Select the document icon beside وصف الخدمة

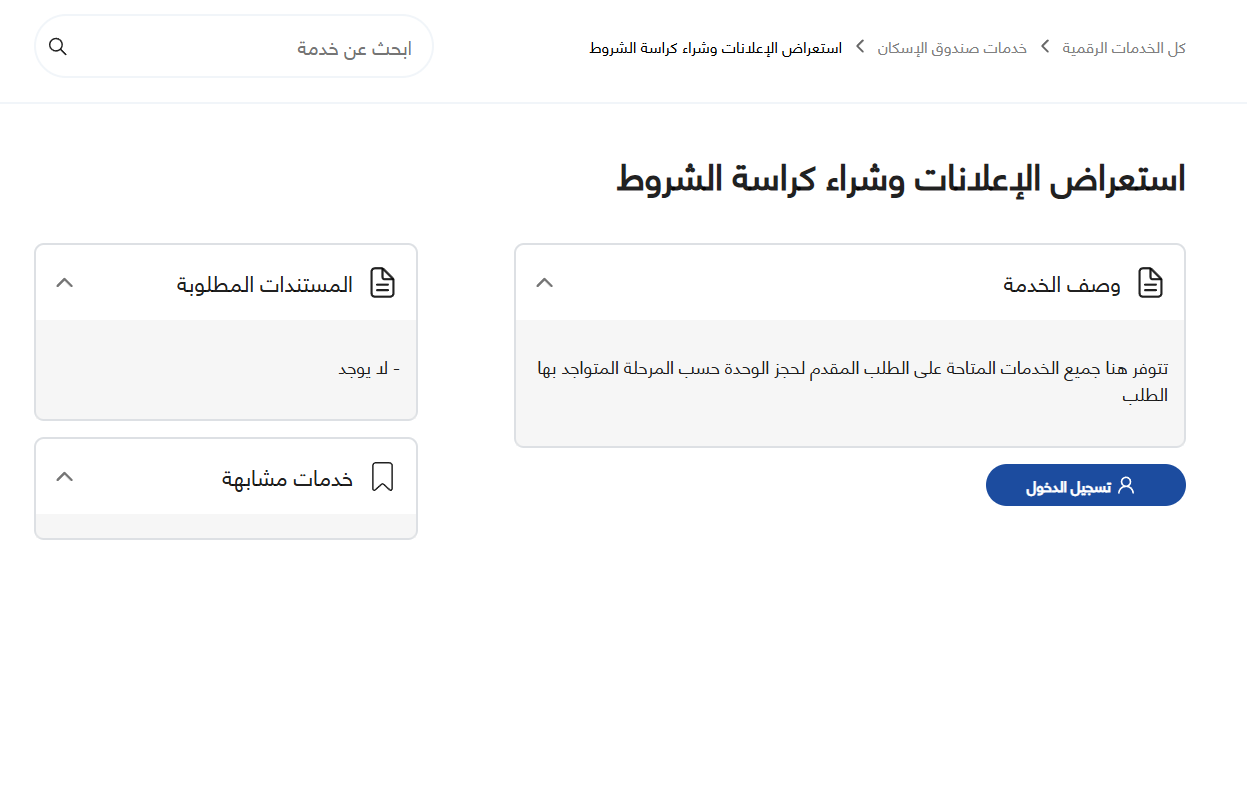pos(1150,283)
